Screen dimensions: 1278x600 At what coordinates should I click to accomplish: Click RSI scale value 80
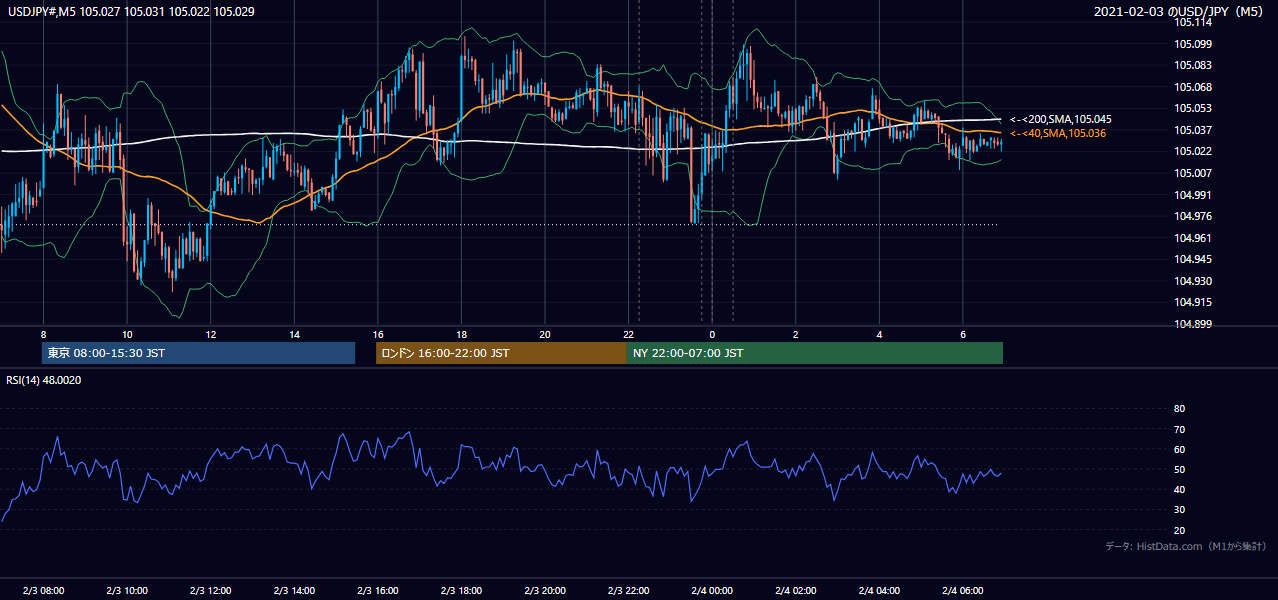pyautogui.click(x=1179, y=409)
